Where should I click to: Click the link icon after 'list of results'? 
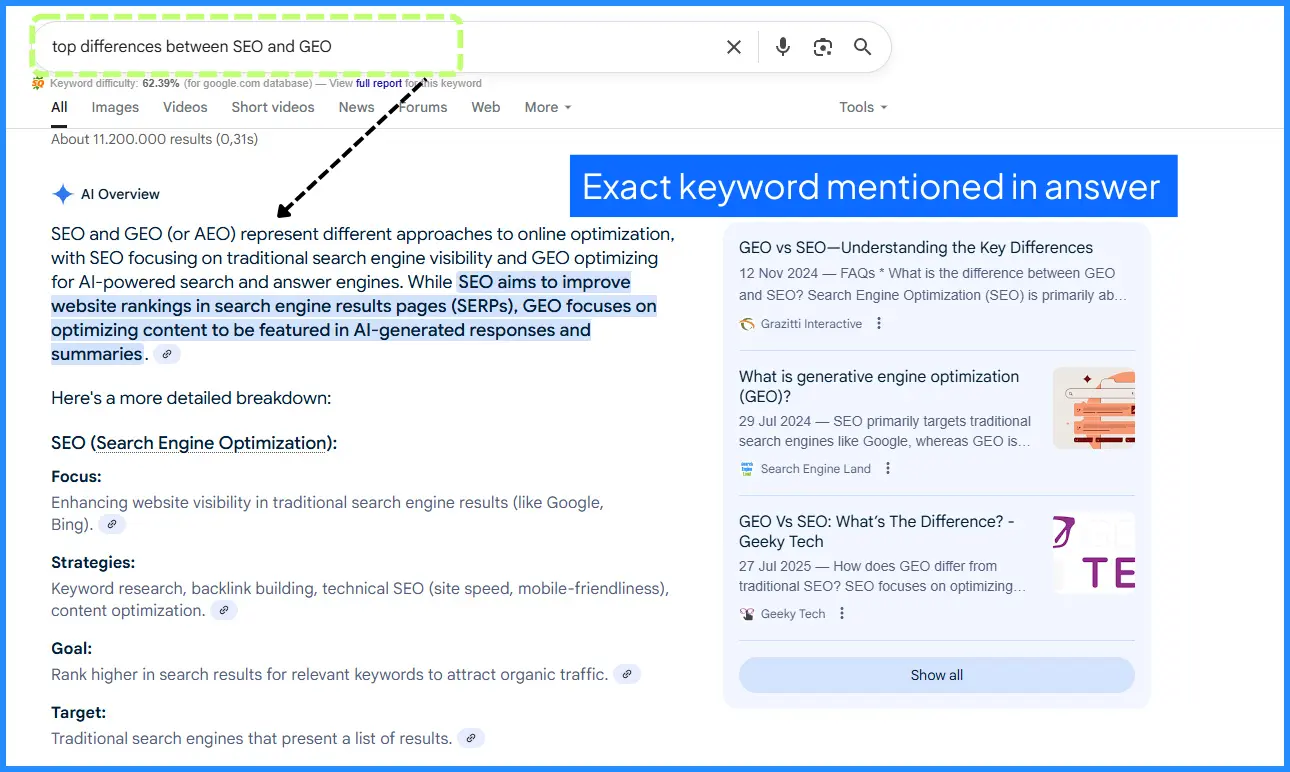tap(471, 738)
